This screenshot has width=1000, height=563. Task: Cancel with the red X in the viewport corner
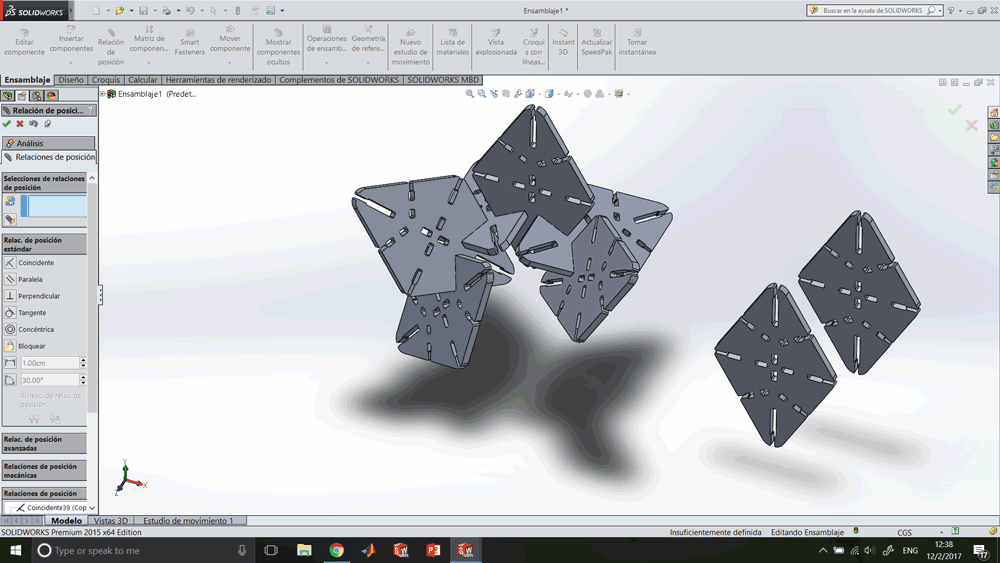point(971,125)
